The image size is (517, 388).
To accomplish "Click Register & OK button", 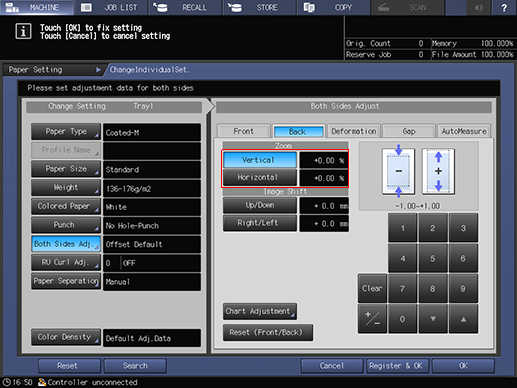I will (397, 366).
